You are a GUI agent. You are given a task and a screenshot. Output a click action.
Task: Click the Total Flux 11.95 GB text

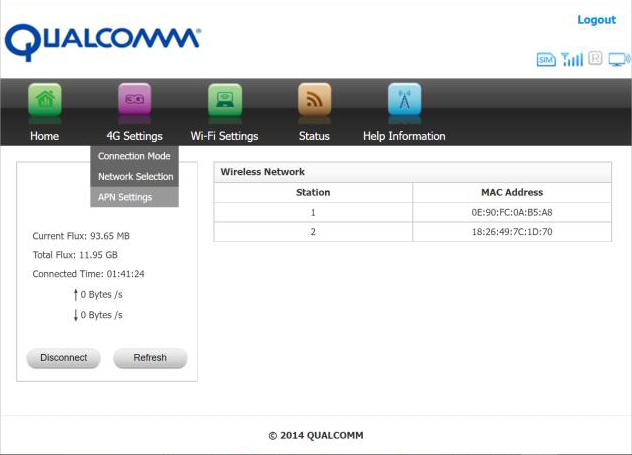(x=75, y=255)
